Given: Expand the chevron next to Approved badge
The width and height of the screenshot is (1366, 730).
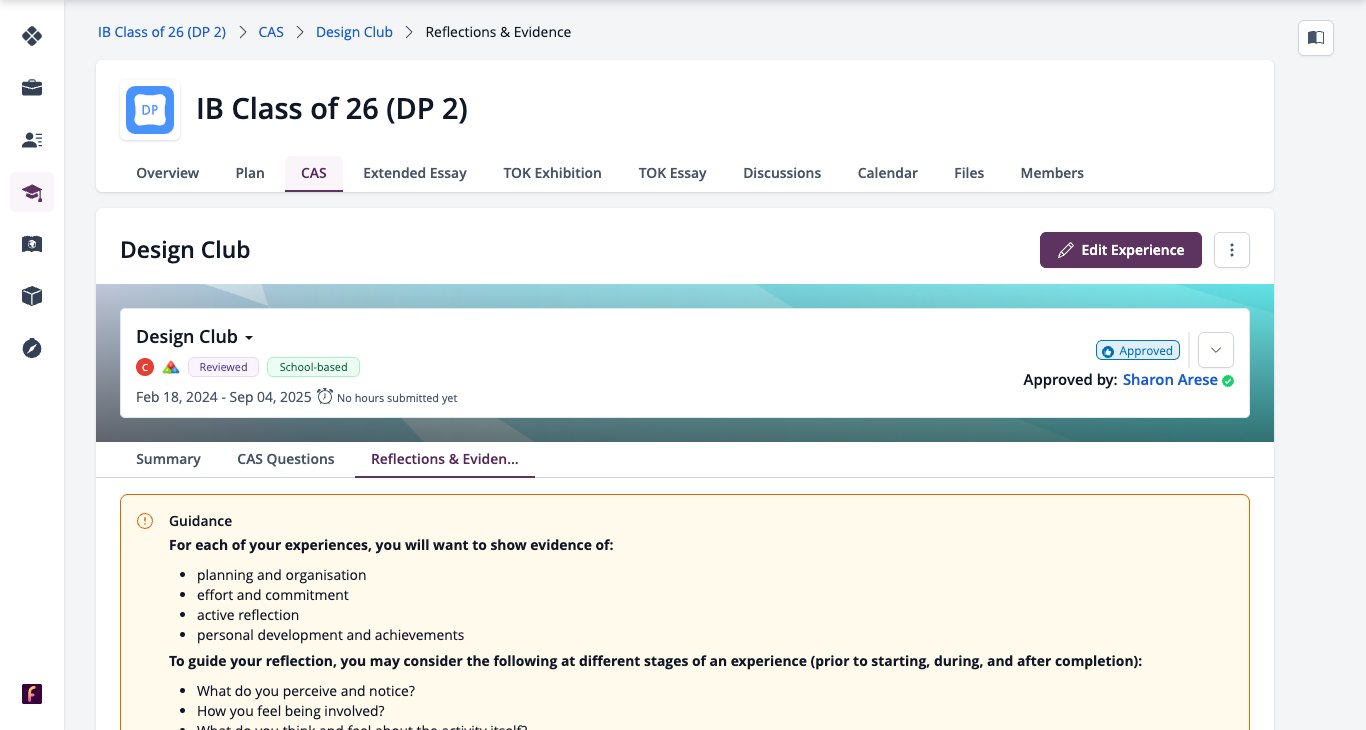Looking at the screenshot, I should [x=1216, y=350].
